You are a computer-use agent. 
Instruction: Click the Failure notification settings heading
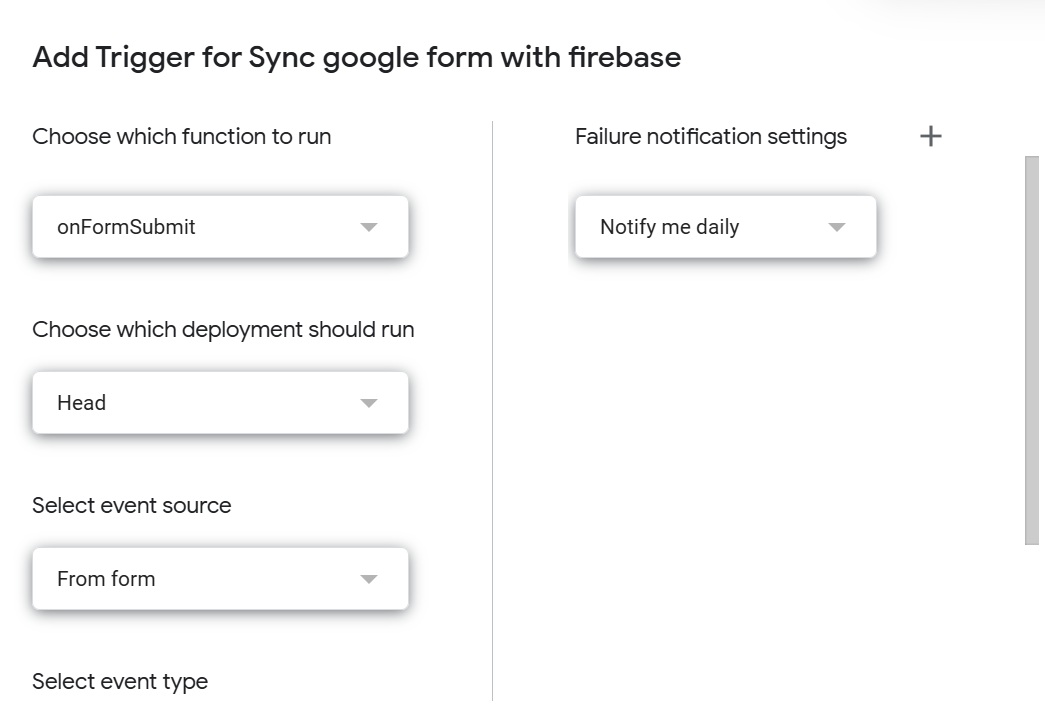pos(710,136)
